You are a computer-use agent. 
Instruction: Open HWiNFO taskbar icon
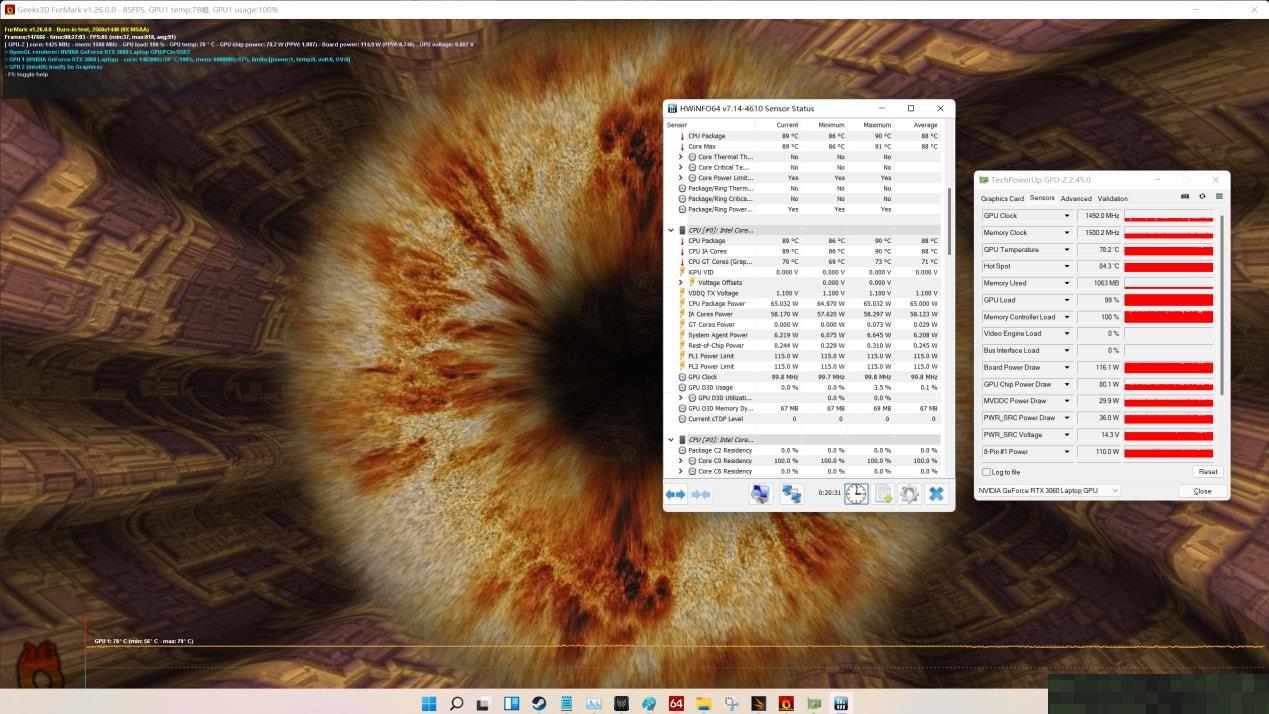click(841, 703)
